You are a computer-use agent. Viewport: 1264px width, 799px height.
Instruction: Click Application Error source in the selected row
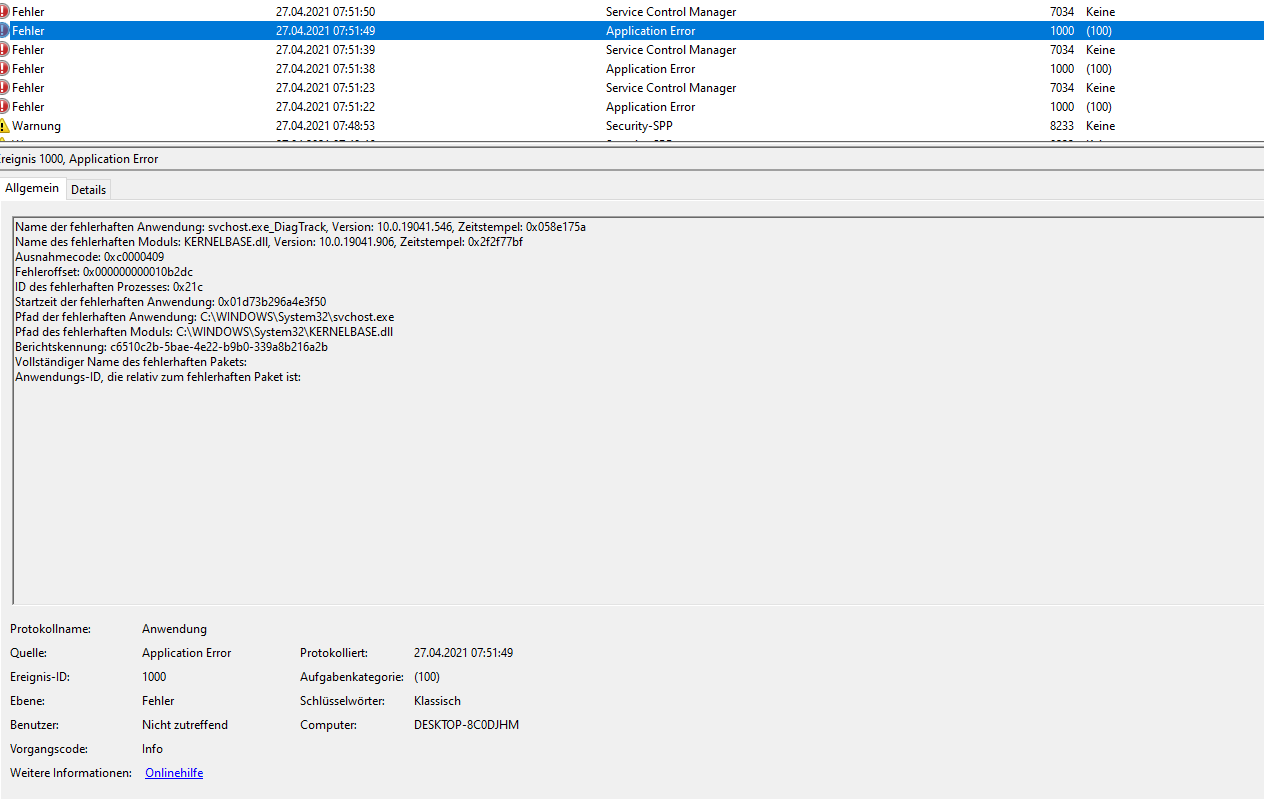coord(650,31)
